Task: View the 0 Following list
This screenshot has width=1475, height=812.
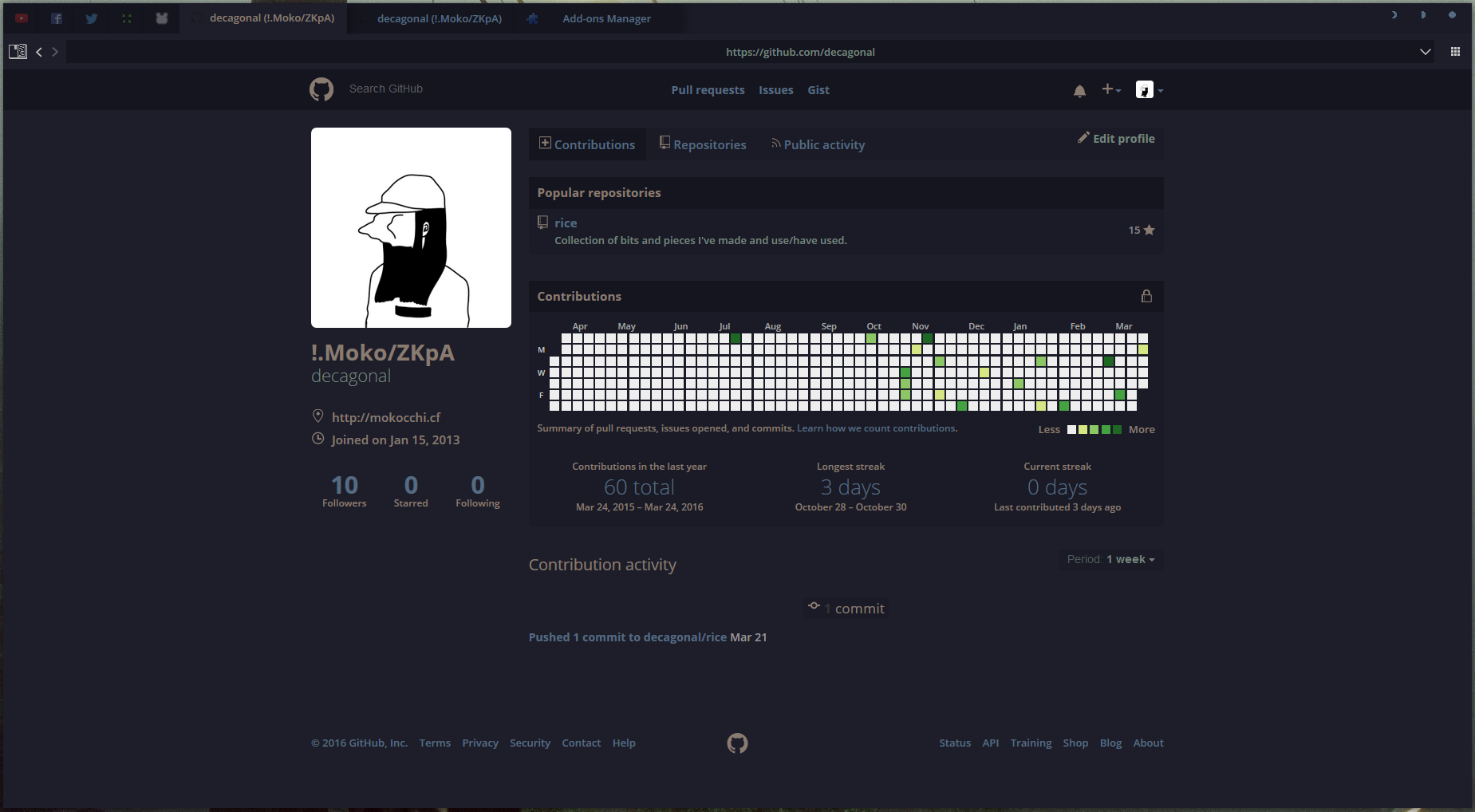Action: (x=478, y=491)
